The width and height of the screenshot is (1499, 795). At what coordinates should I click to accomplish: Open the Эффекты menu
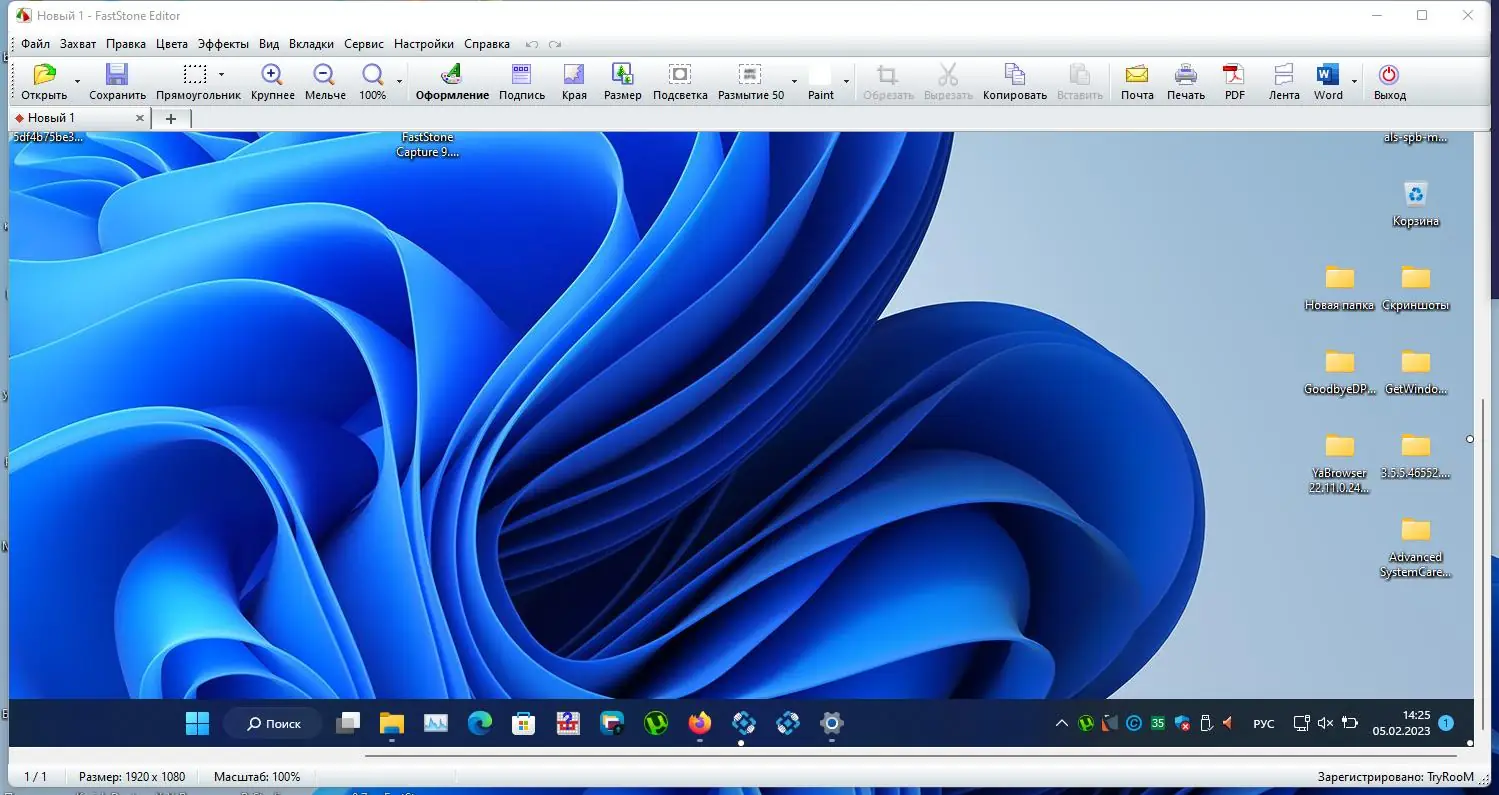click(223, 44)
